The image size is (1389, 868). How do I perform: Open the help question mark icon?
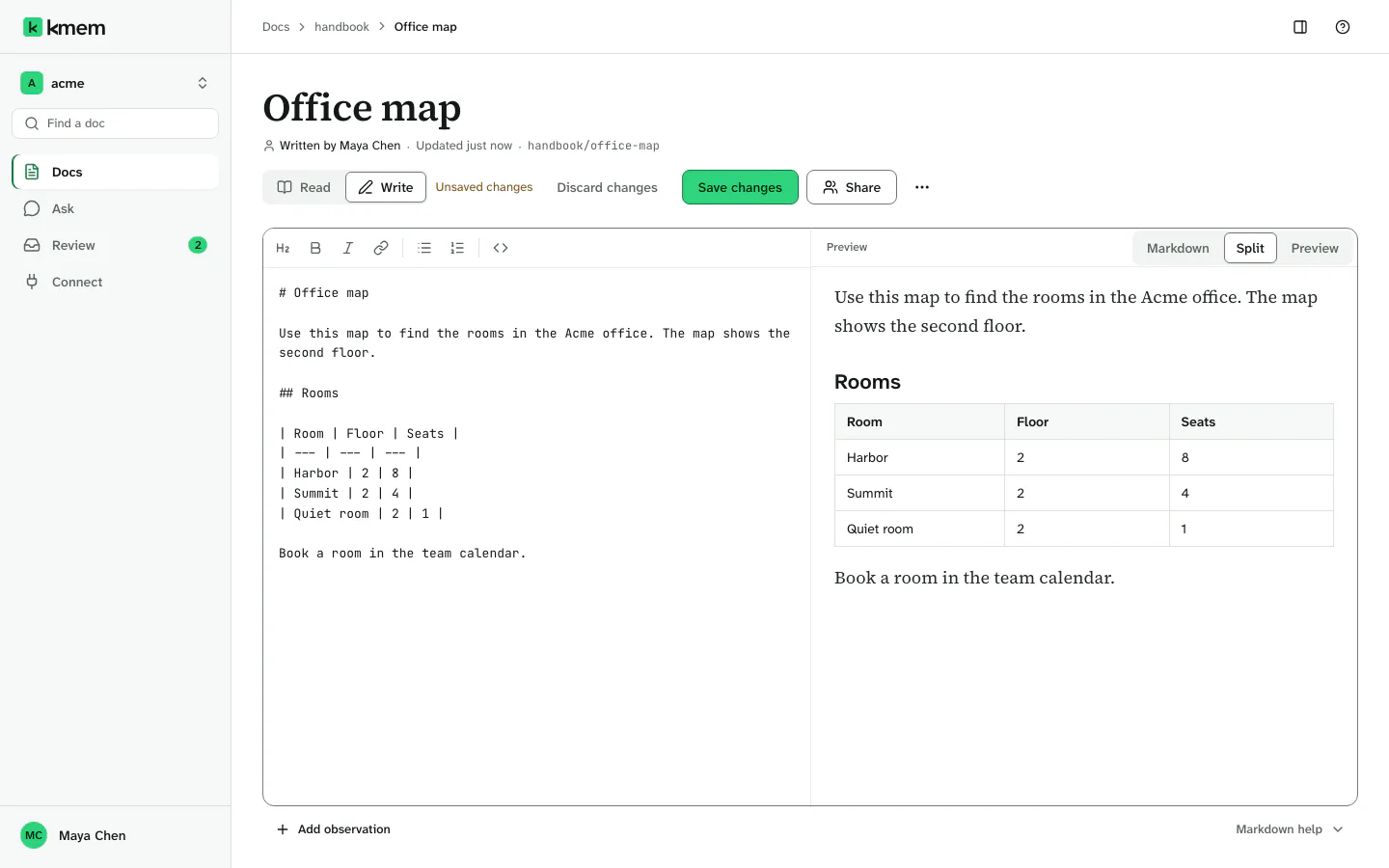point(1343,27)
